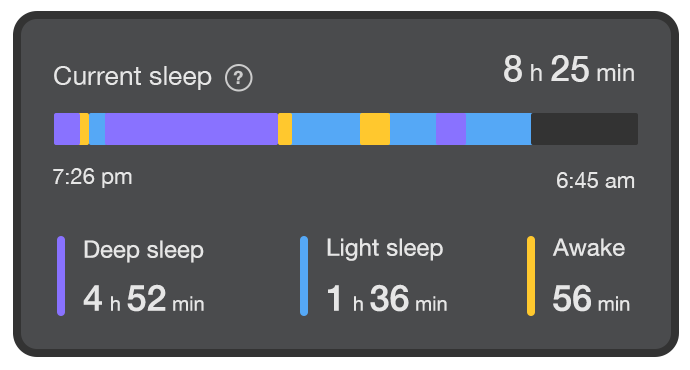Select the widest yellow awake timeline segment
This screenshot has width=690, height=370.
click(375, 129)
